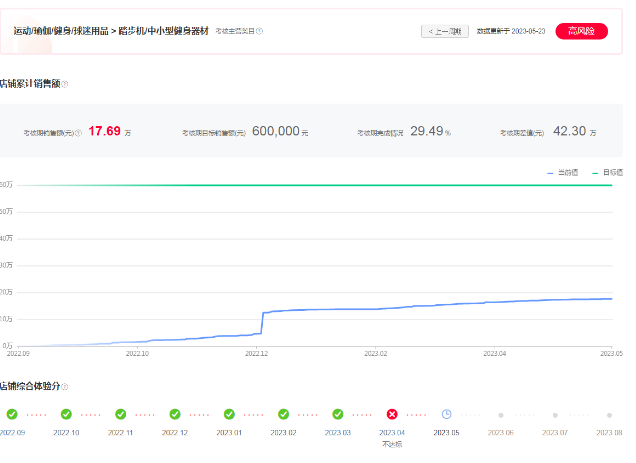Open help icon beside 考核主营类目

tap(260, 31)
